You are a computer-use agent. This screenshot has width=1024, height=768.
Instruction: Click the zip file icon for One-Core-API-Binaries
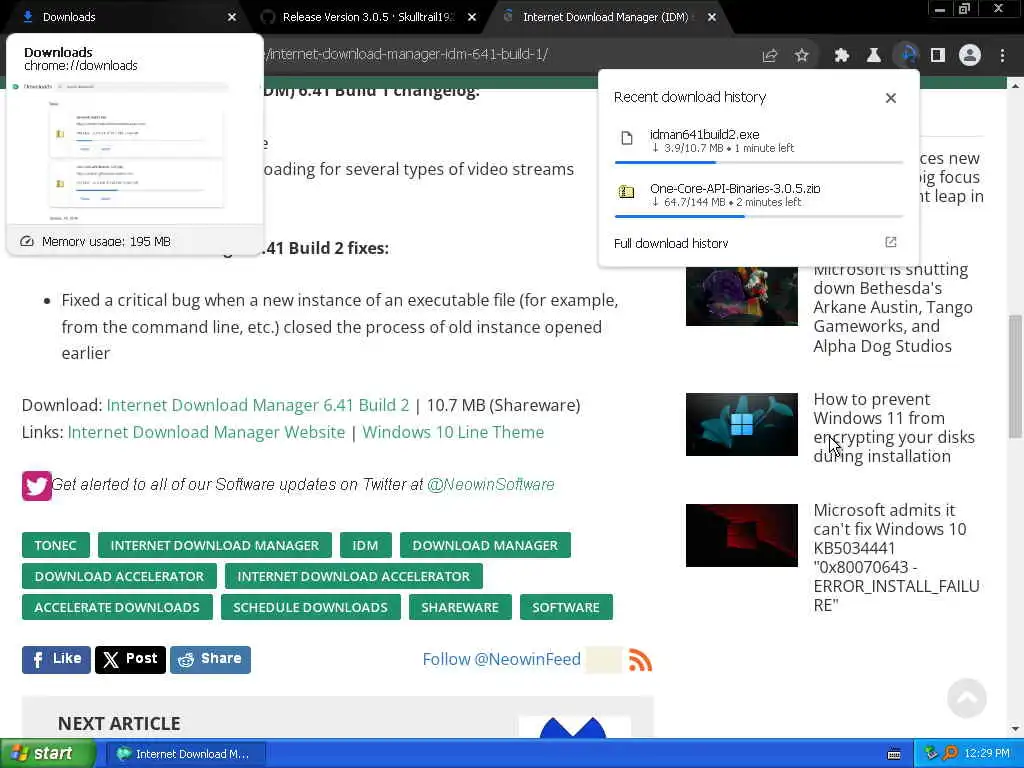(x=627, y=192)
